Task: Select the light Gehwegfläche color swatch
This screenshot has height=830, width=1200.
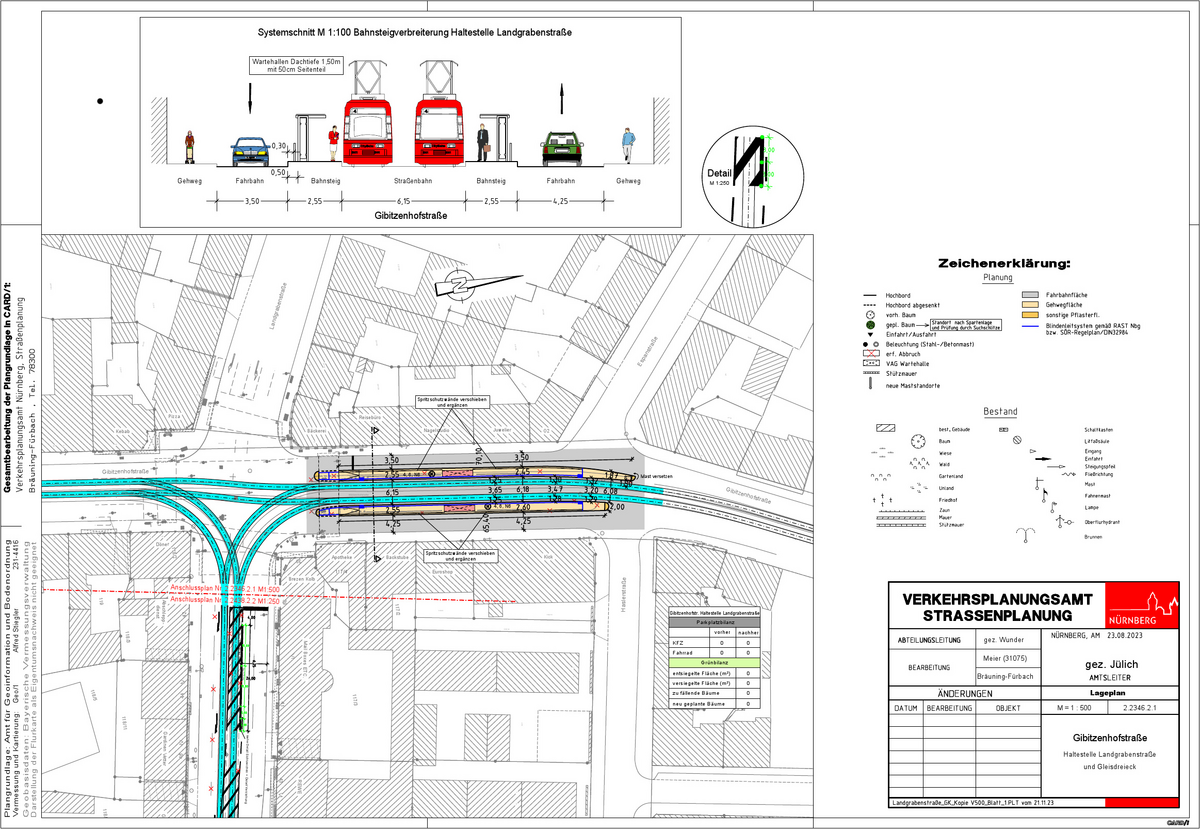Action: coord(1030,305)
